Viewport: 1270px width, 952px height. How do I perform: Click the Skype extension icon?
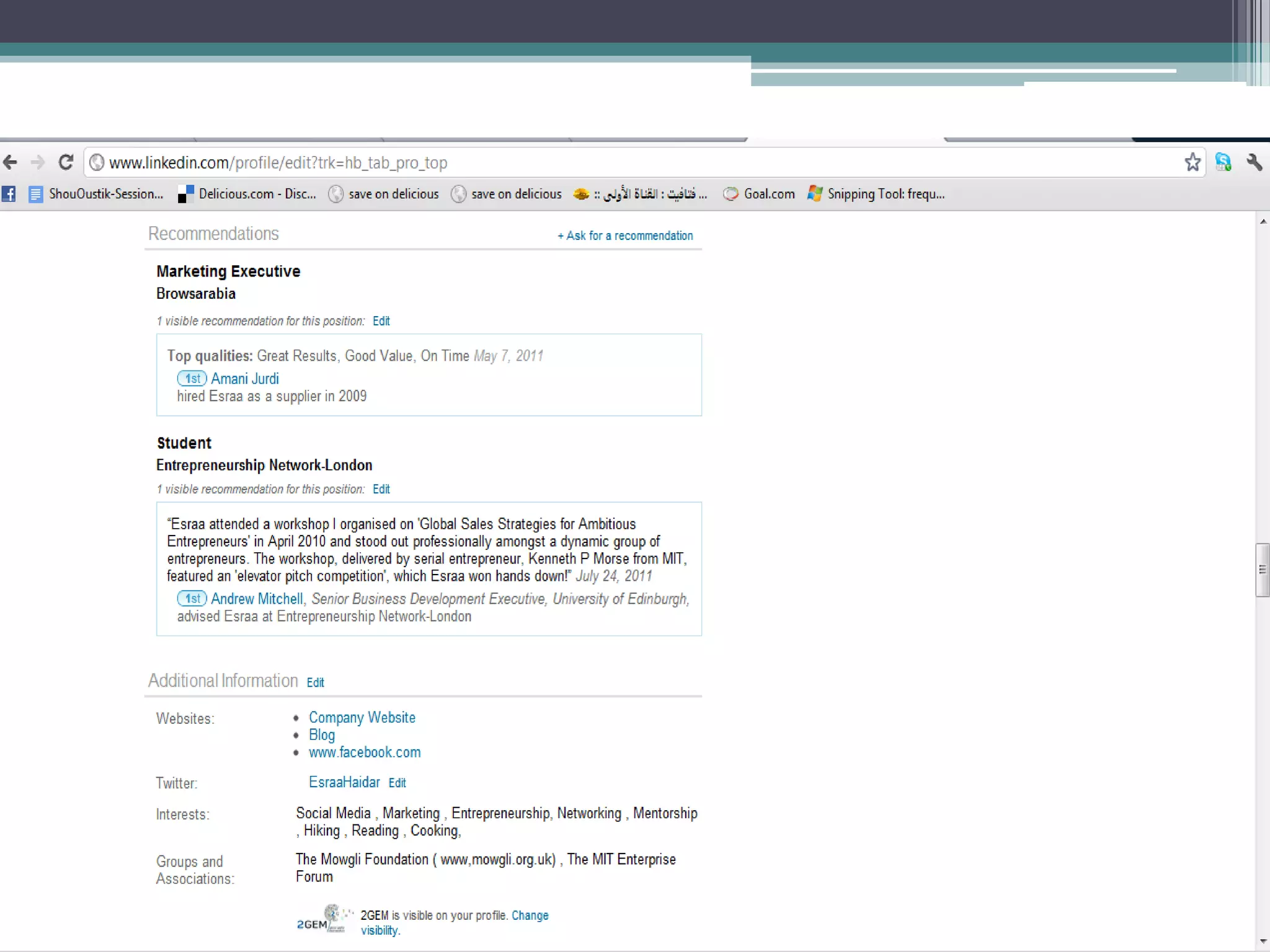tap(1223, 162)
